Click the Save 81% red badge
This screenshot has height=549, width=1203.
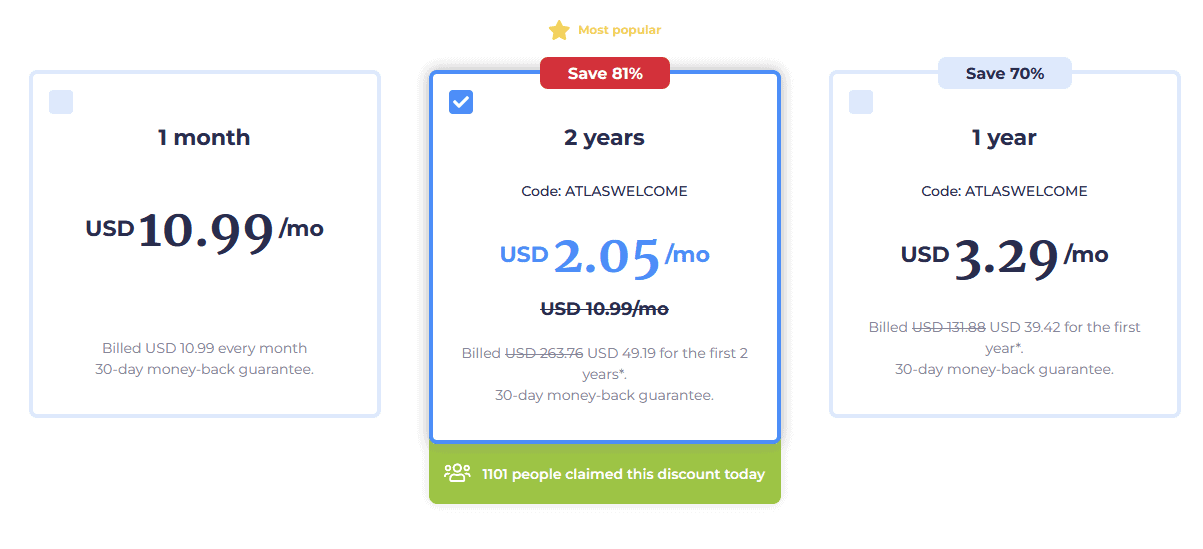[605, 73]
